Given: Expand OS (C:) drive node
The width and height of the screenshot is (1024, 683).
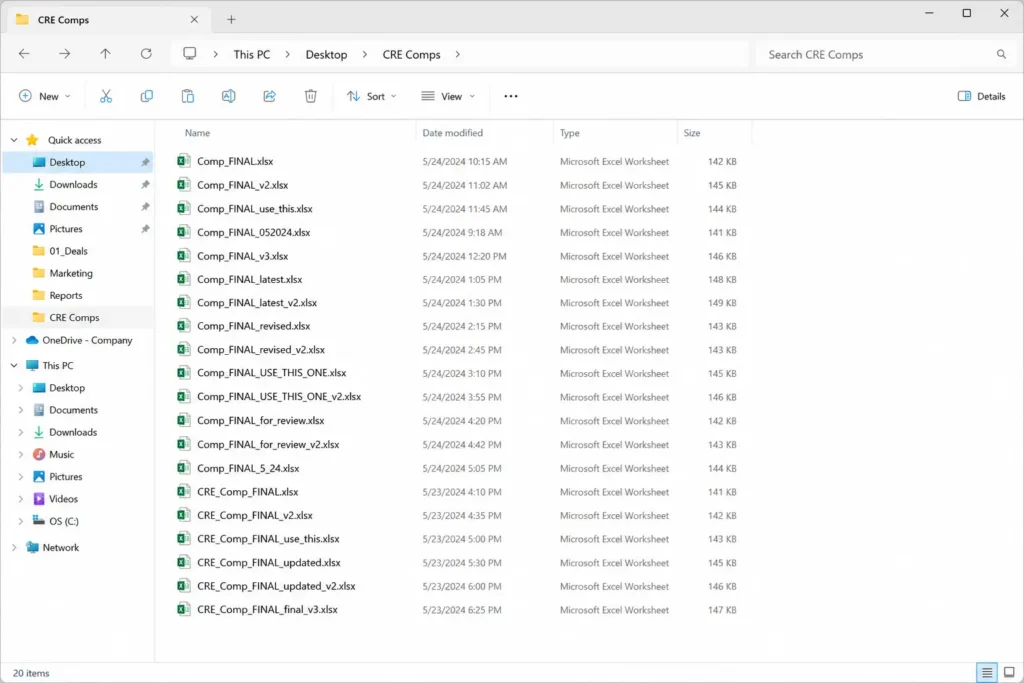Looking at the screenshot, I should pyautogui.click(x=21, y=521).
